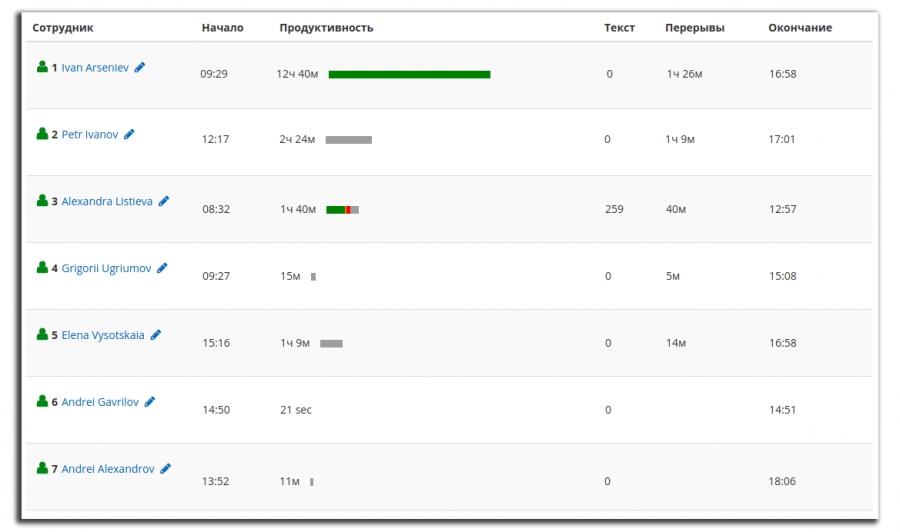Click the green user icon for Ivan Arseniev
The image size is (900, 532).
(42, 67)
